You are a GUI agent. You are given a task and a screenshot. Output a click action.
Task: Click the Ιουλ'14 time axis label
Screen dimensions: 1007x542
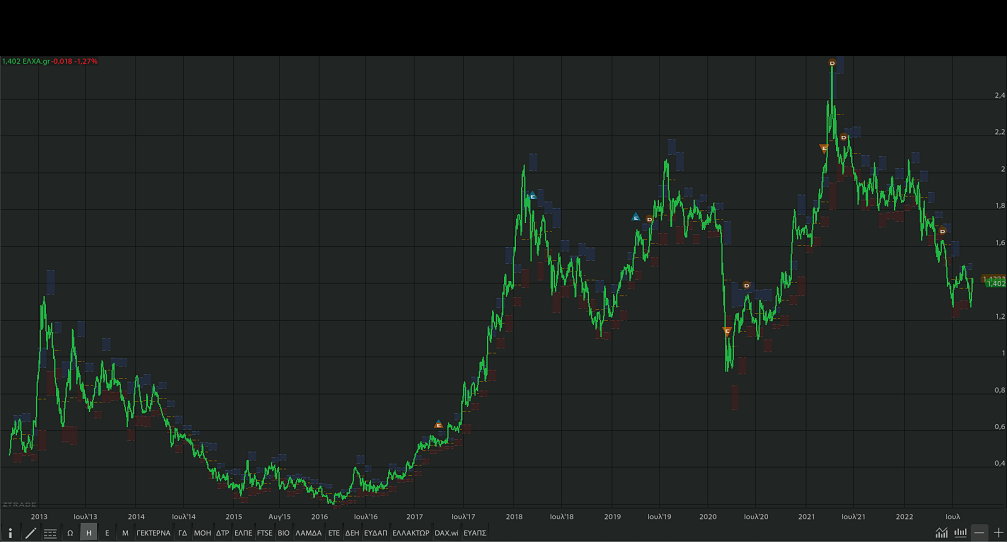click(184, 516)
